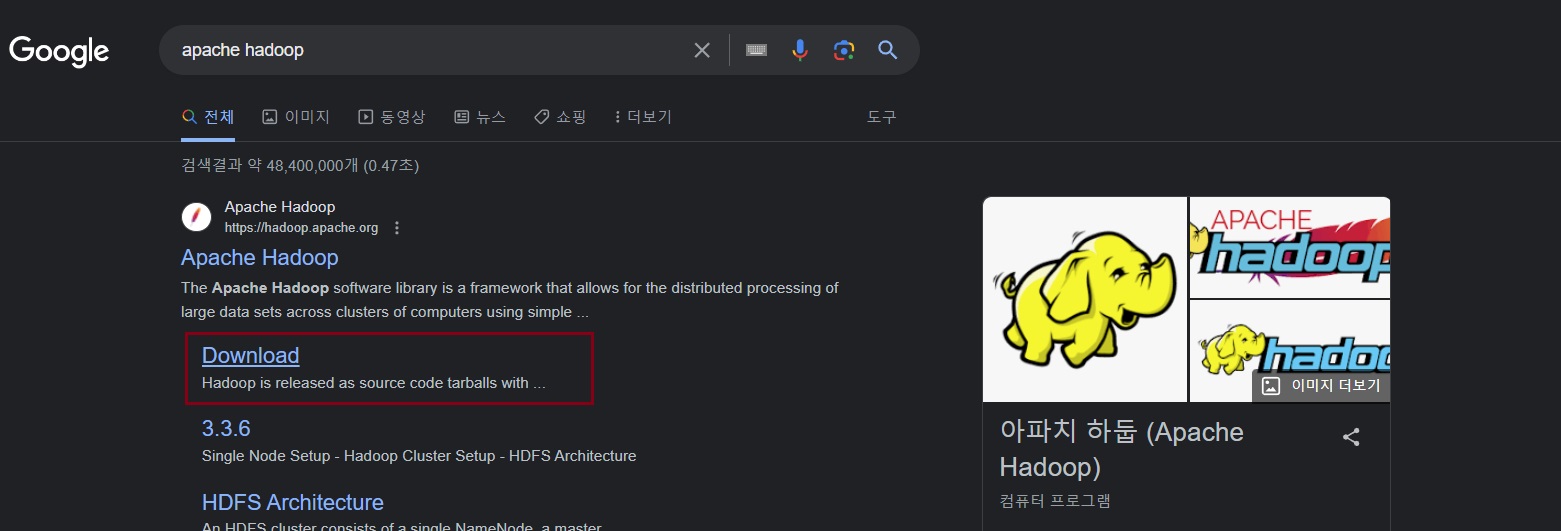Click the Apache Hadoop site favicon
Screen dimensions: 1561x531
(196, 217)
